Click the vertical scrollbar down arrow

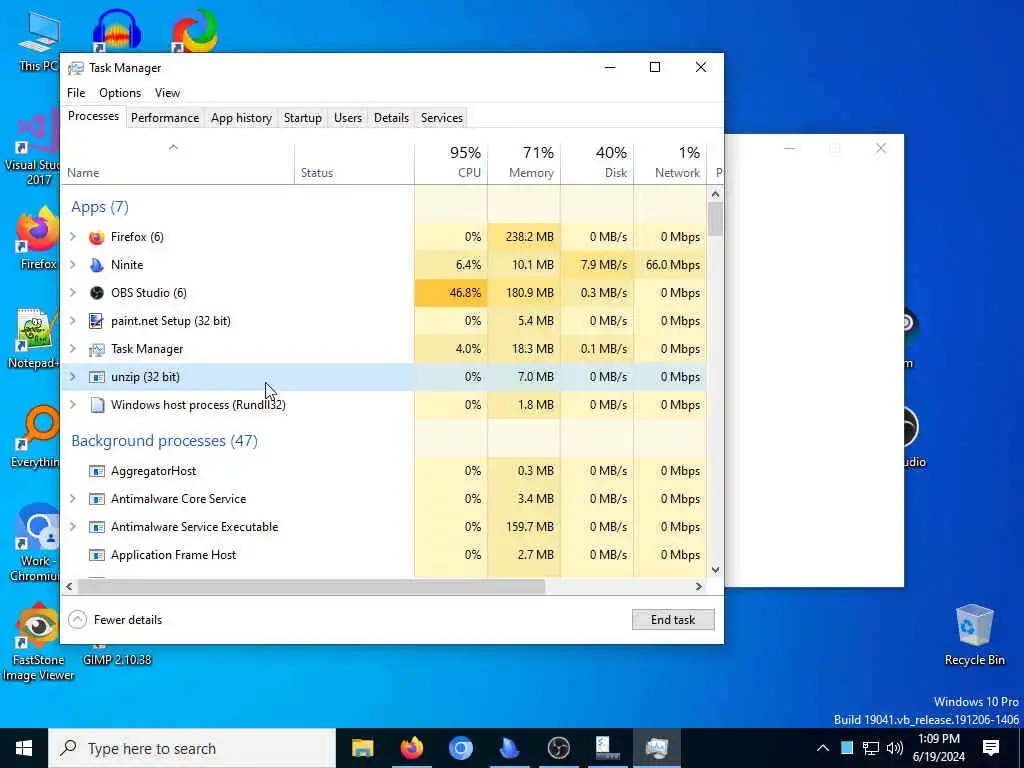(x=715, y=569)
